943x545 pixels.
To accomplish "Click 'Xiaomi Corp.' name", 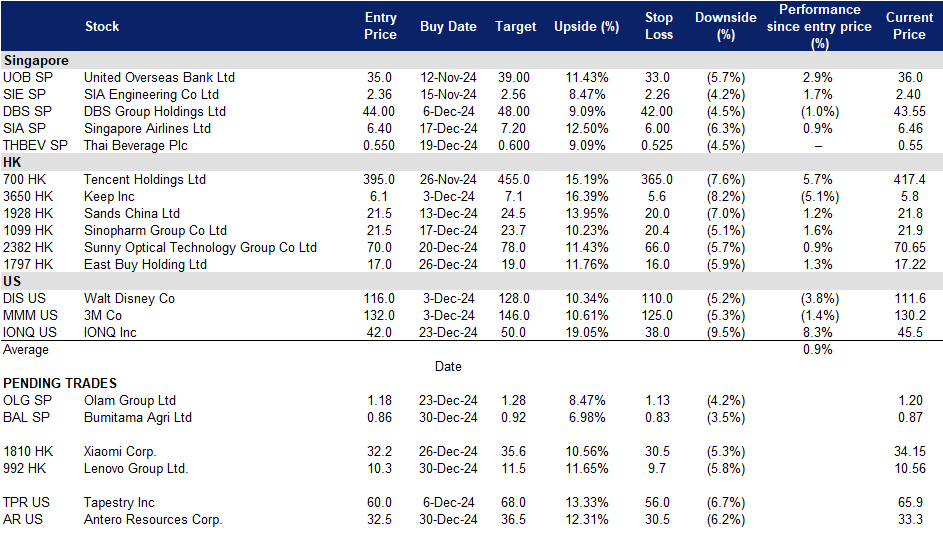I will [x=120, y=451].
